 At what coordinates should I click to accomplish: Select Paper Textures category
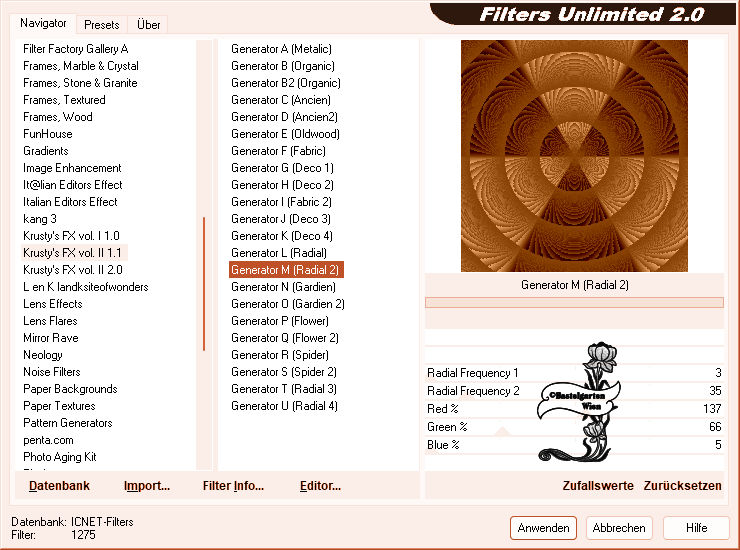tap(59, 406)
